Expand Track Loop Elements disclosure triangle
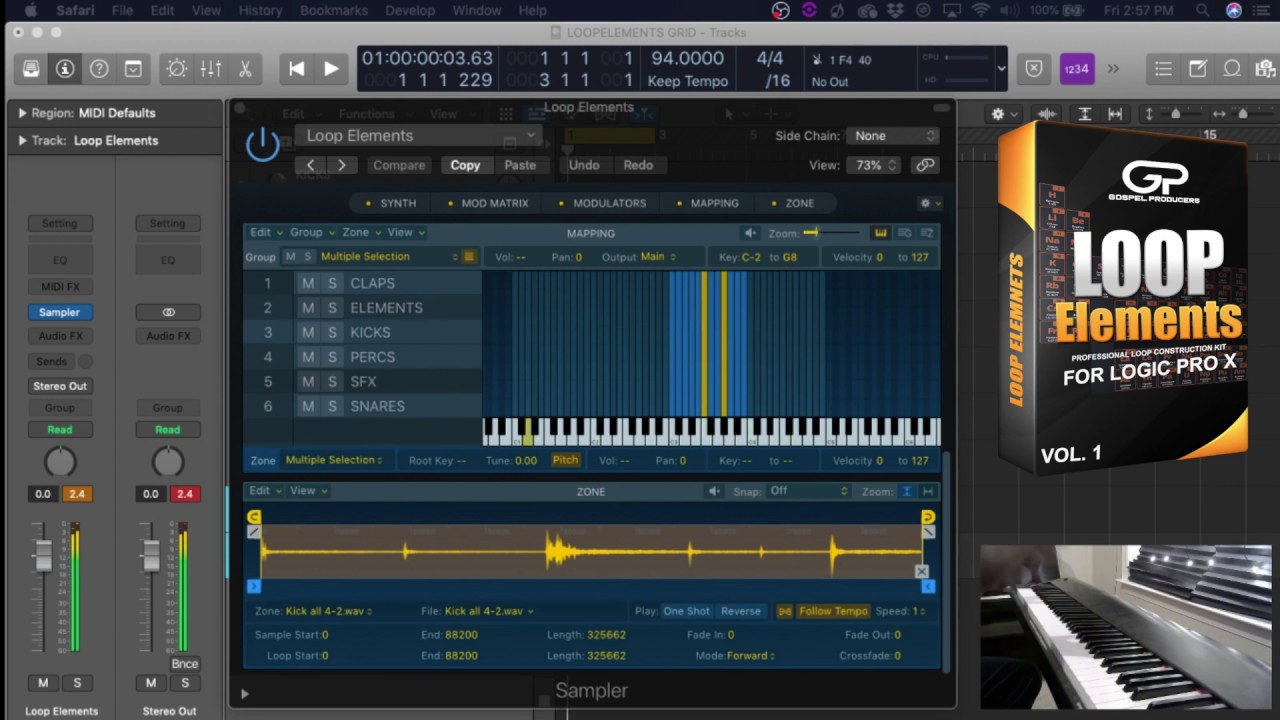The image size is (1280, 720). [22, 141]
